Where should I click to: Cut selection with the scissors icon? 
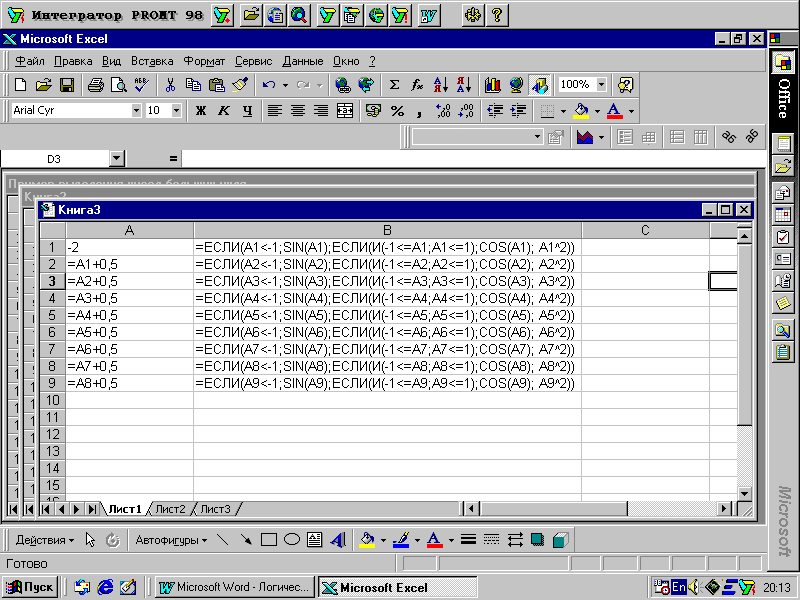click(x=170, y=85)
